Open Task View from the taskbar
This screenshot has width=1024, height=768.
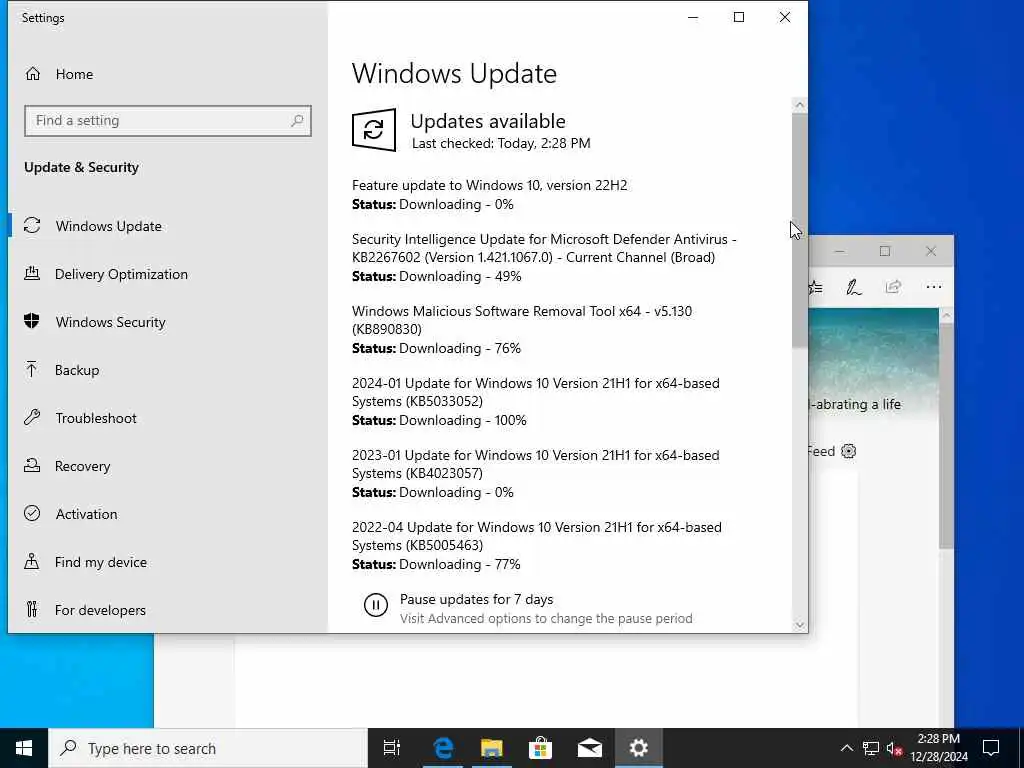[x=392, y=748]
